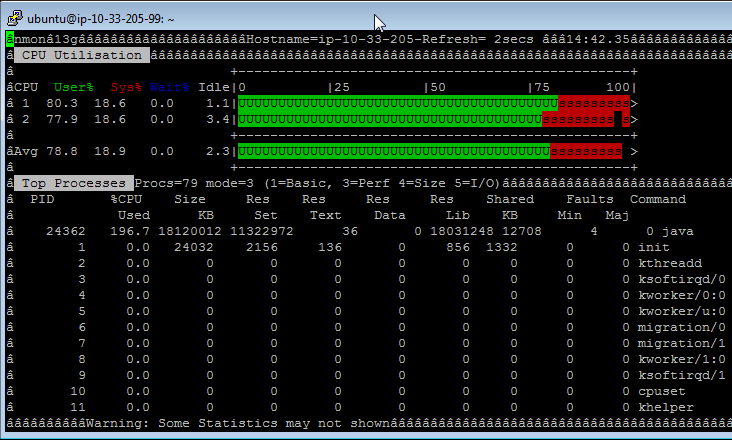Click PID 24362 in the process list
Screen dimensions: 732x440
pos(66,231)
